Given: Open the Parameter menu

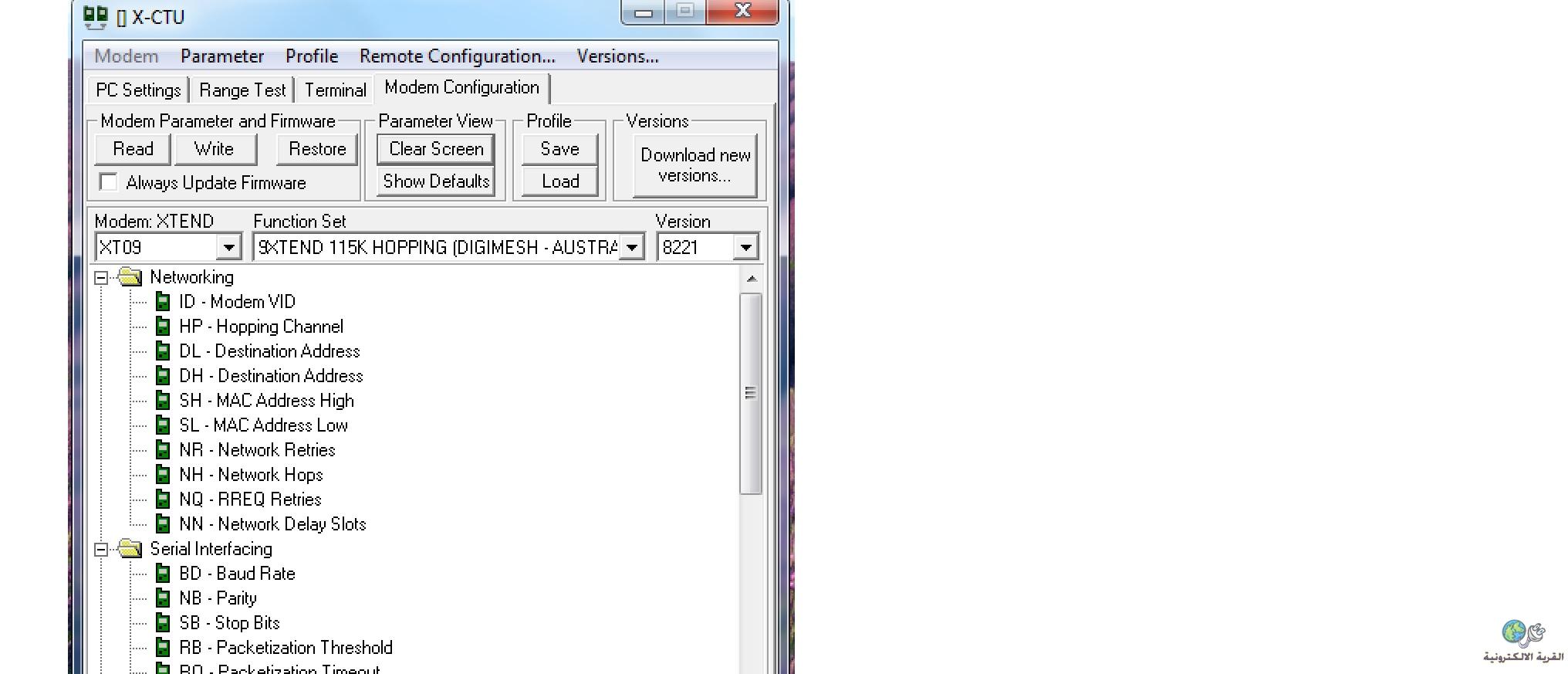Looking at the screenshot, I should tap(222, 56).
